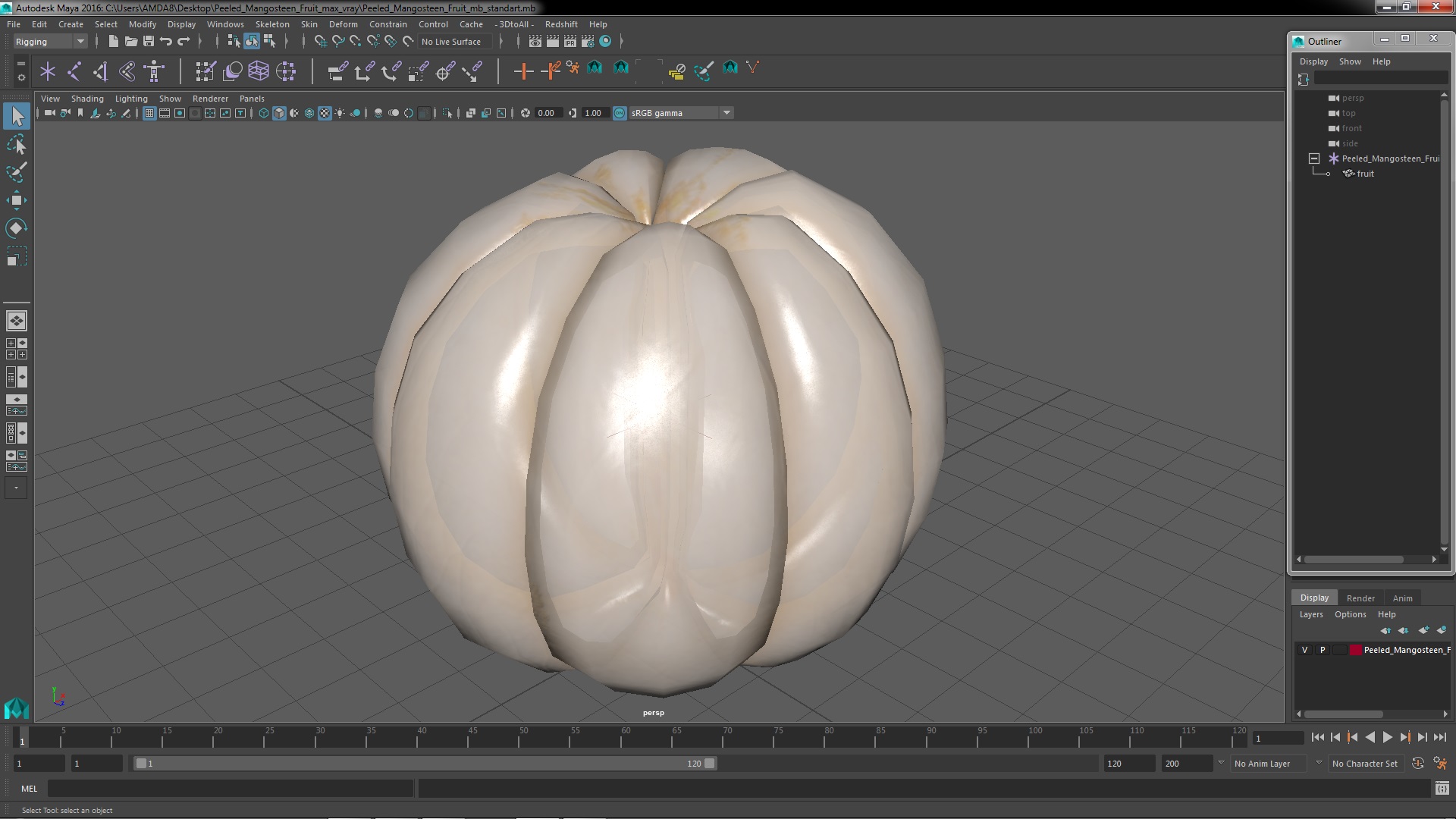Click the Save Scene icon
1456x819 pixels.
tap(149, 42)
